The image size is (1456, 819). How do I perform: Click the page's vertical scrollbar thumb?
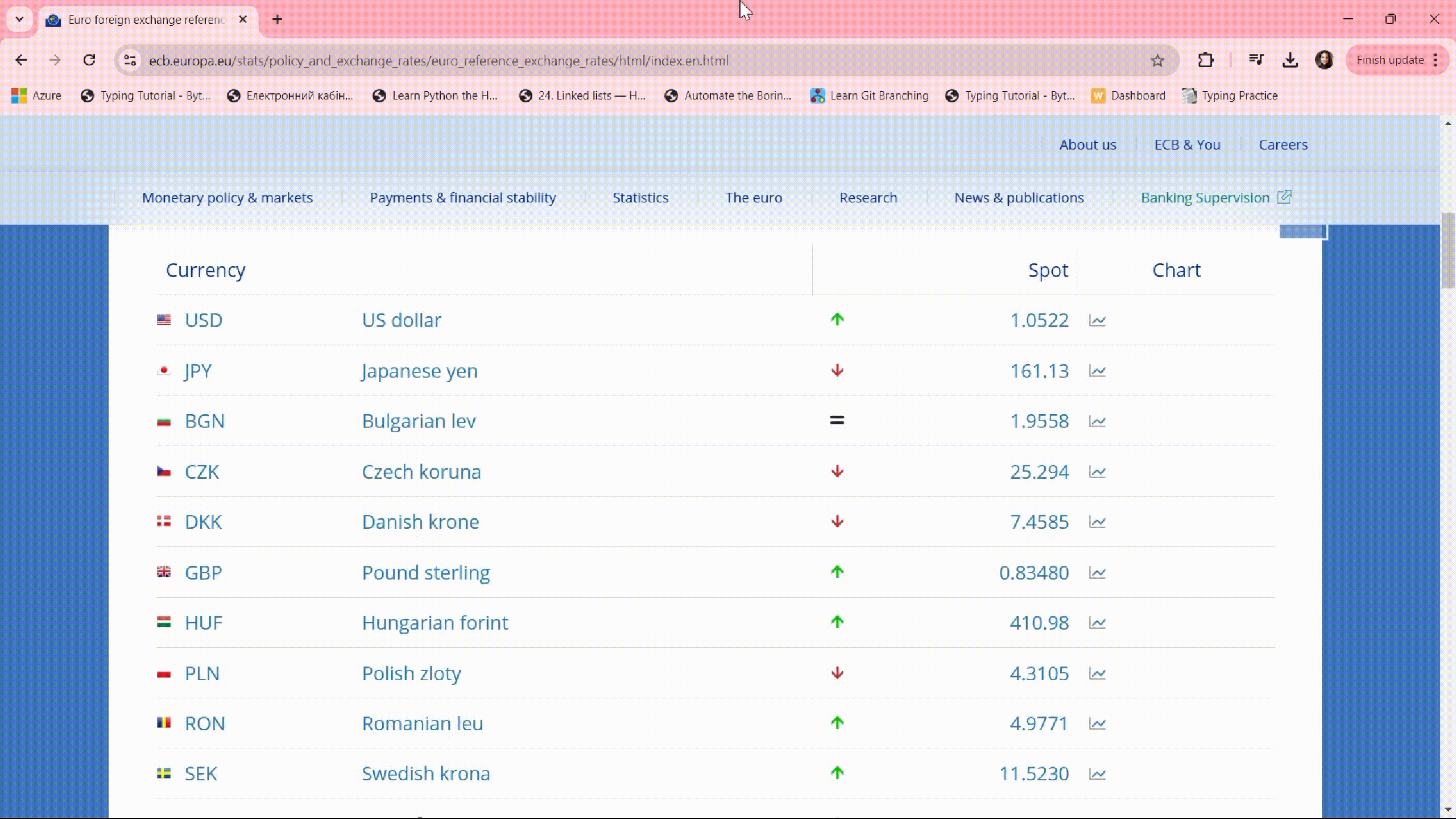[x=1447, y=250]
